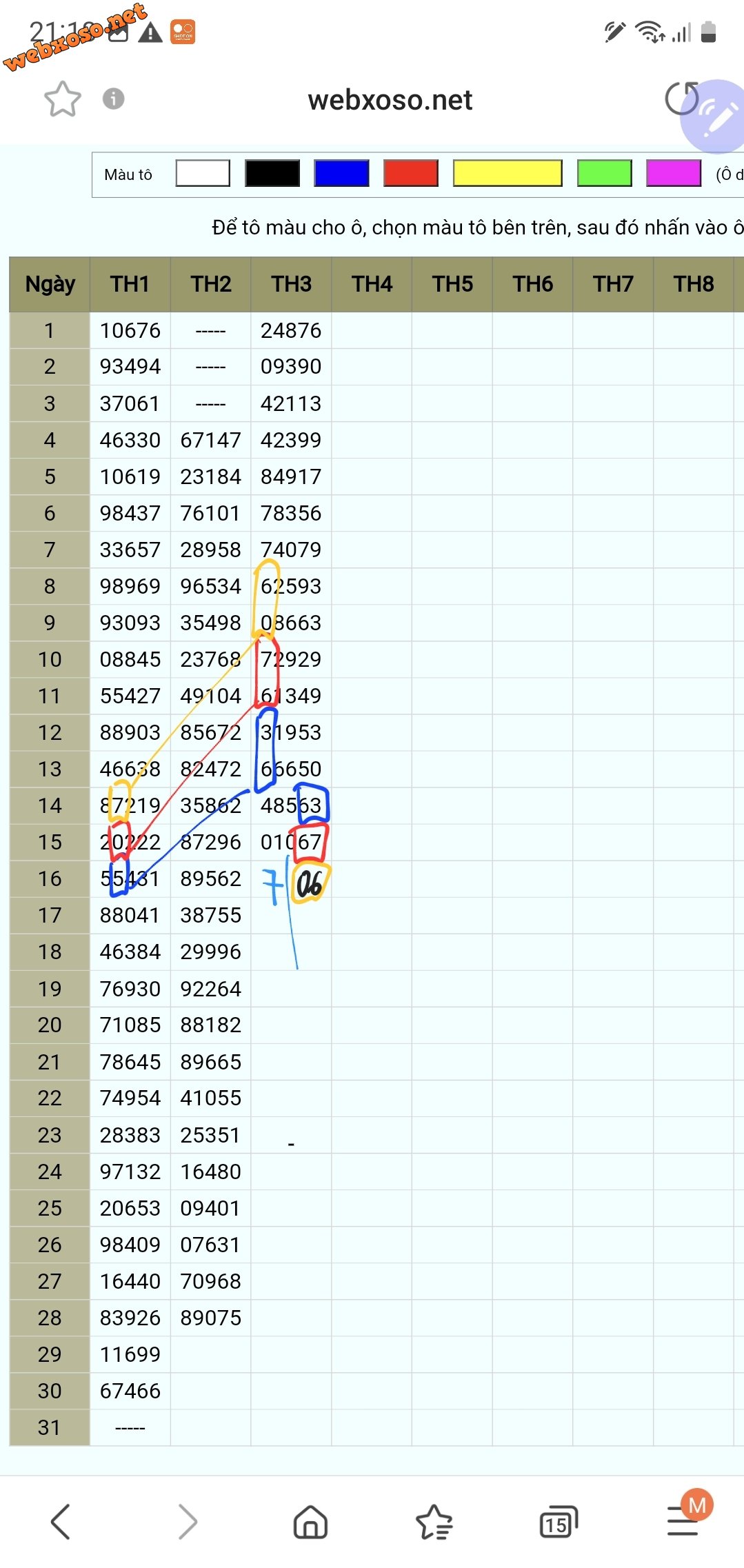
Task: Click the TH2 column header
Action: (211, 284)
